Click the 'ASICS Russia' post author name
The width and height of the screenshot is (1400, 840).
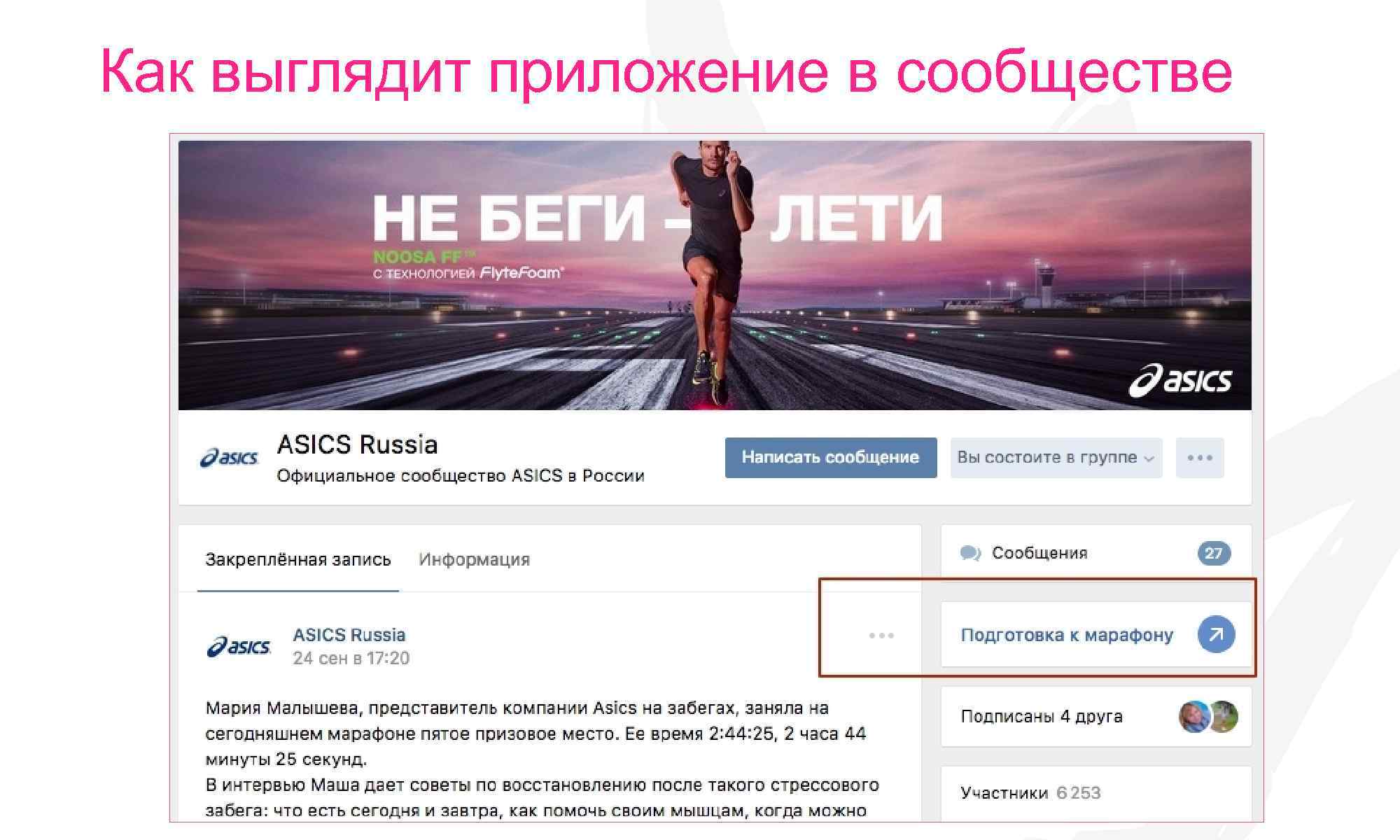point(349,635)
